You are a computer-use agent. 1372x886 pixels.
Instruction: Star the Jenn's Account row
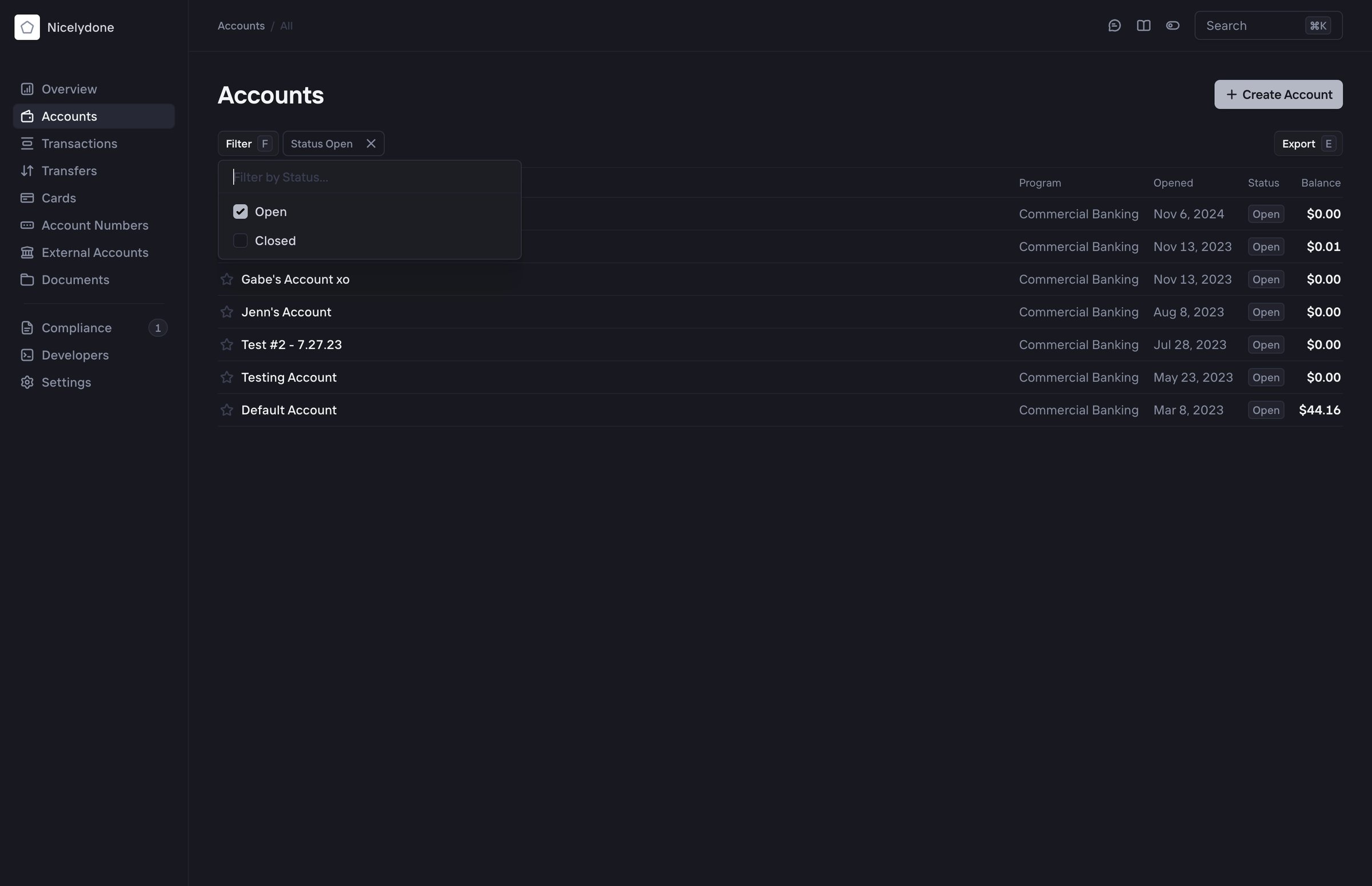[226, 312]
